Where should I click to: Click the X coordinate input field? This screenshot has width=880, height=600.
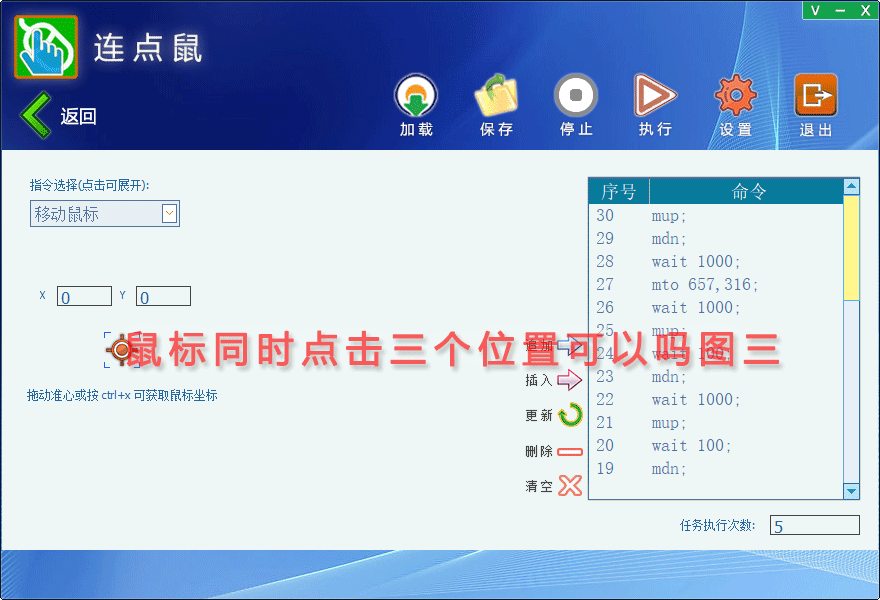pyautogui.click(x=84, y=296)
